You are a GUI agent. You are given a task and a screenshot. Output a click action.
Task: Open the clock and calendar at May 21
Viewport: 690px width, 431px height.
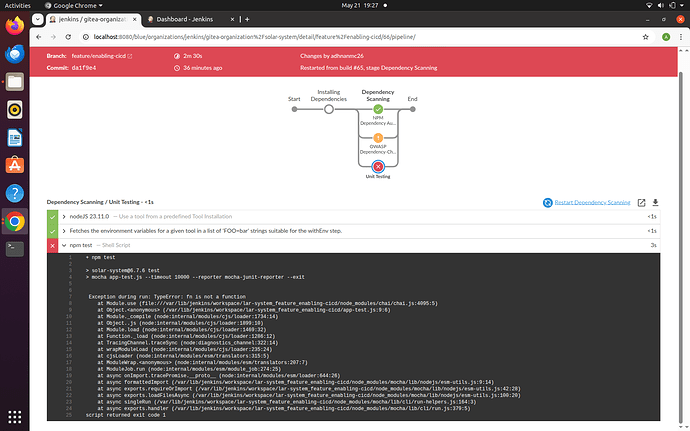point(360,5)
